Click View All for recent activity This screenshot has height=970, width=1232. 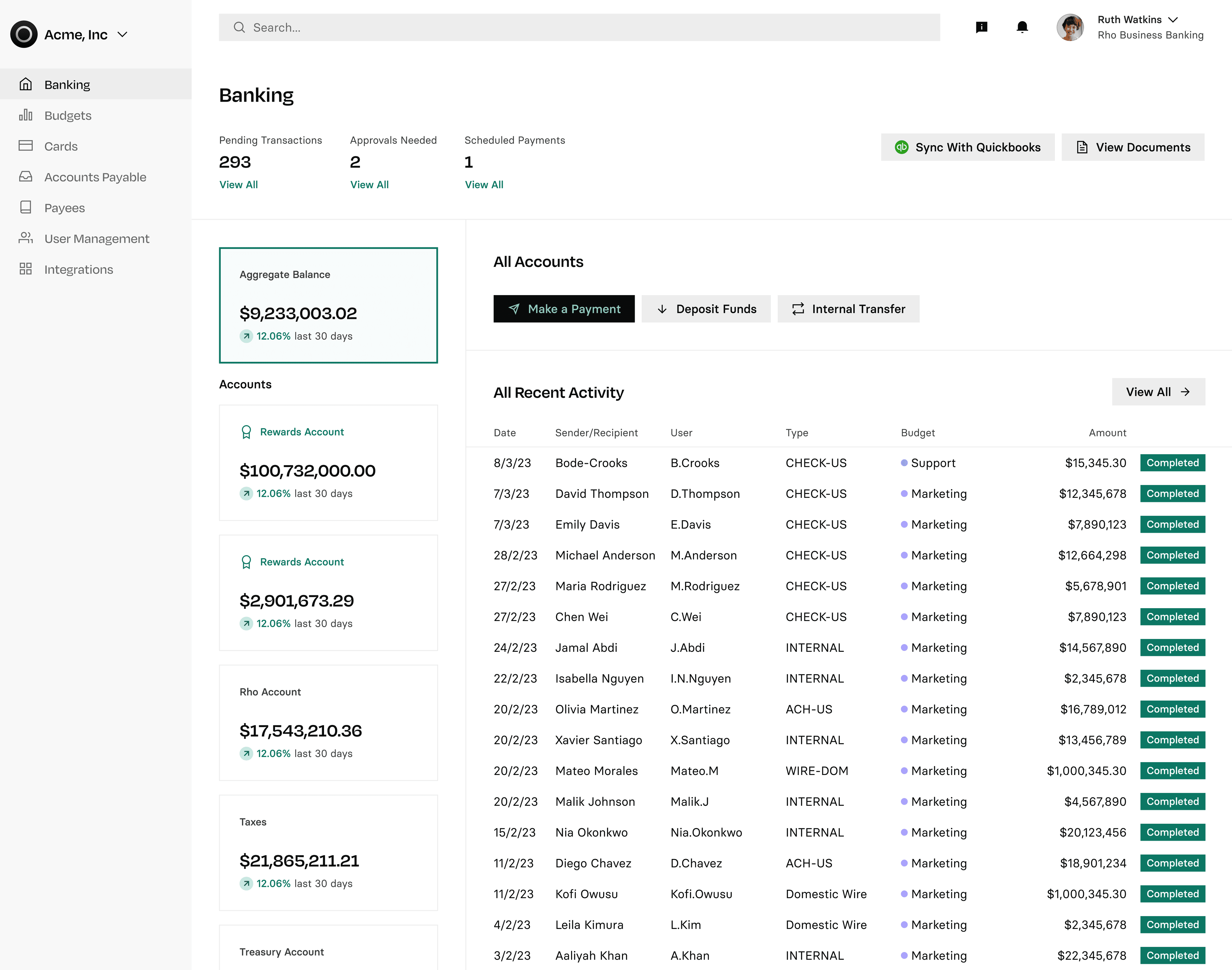coord(1158,392)
